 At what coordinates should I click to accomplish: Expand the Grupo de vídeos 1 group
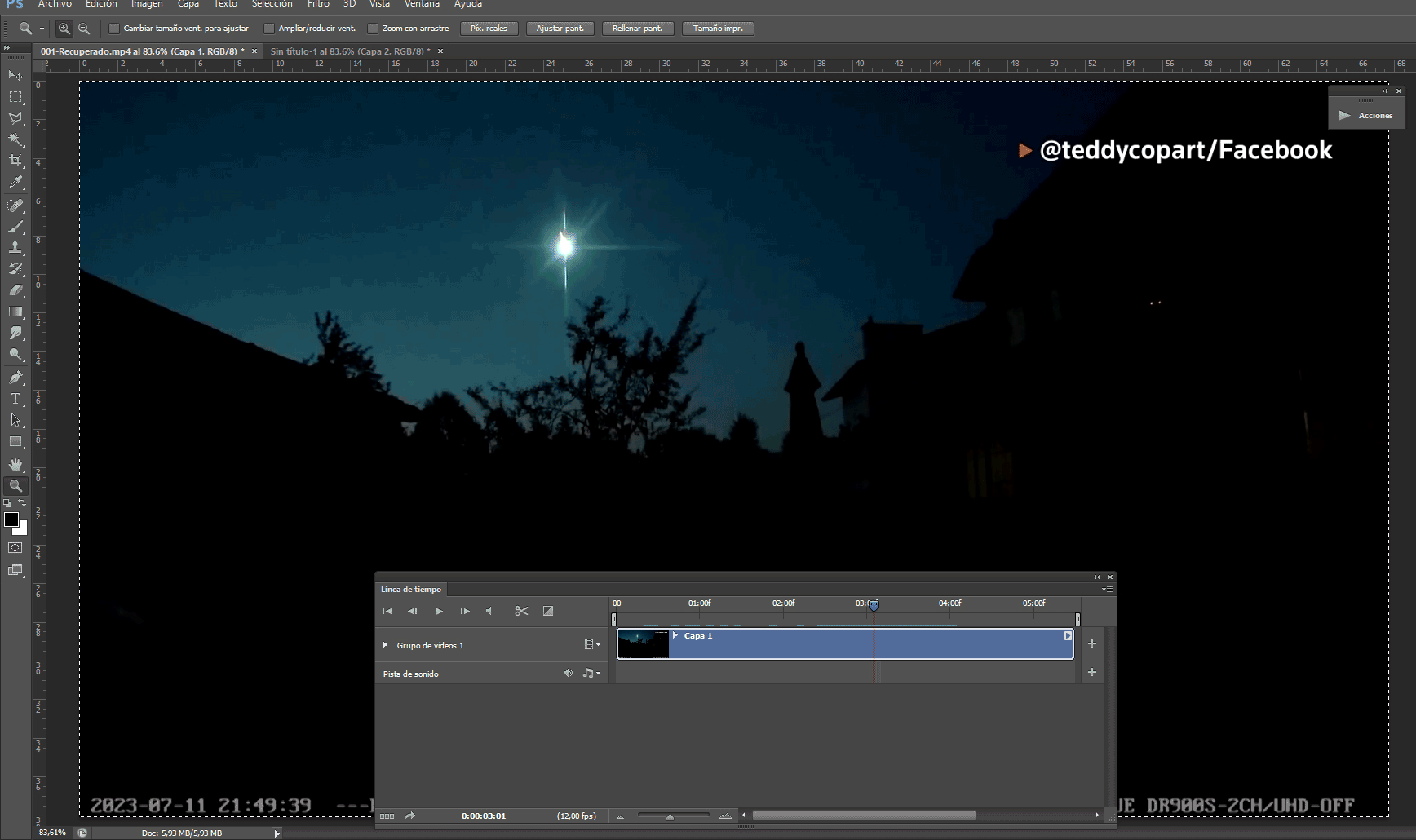click(384, 644)
